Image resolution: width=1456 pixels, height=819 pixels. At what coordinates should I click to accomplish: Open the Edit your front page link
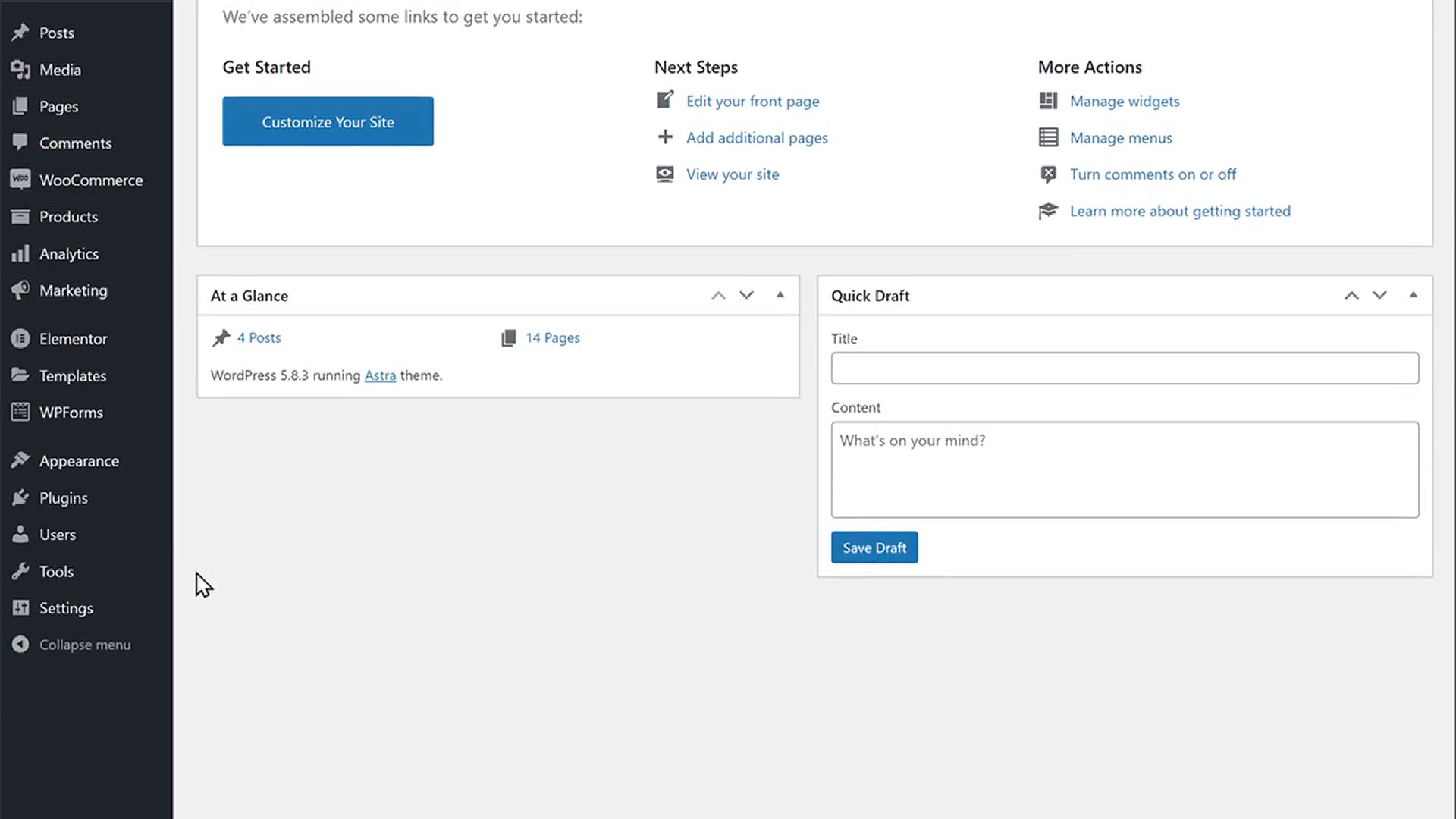(752, 101)
